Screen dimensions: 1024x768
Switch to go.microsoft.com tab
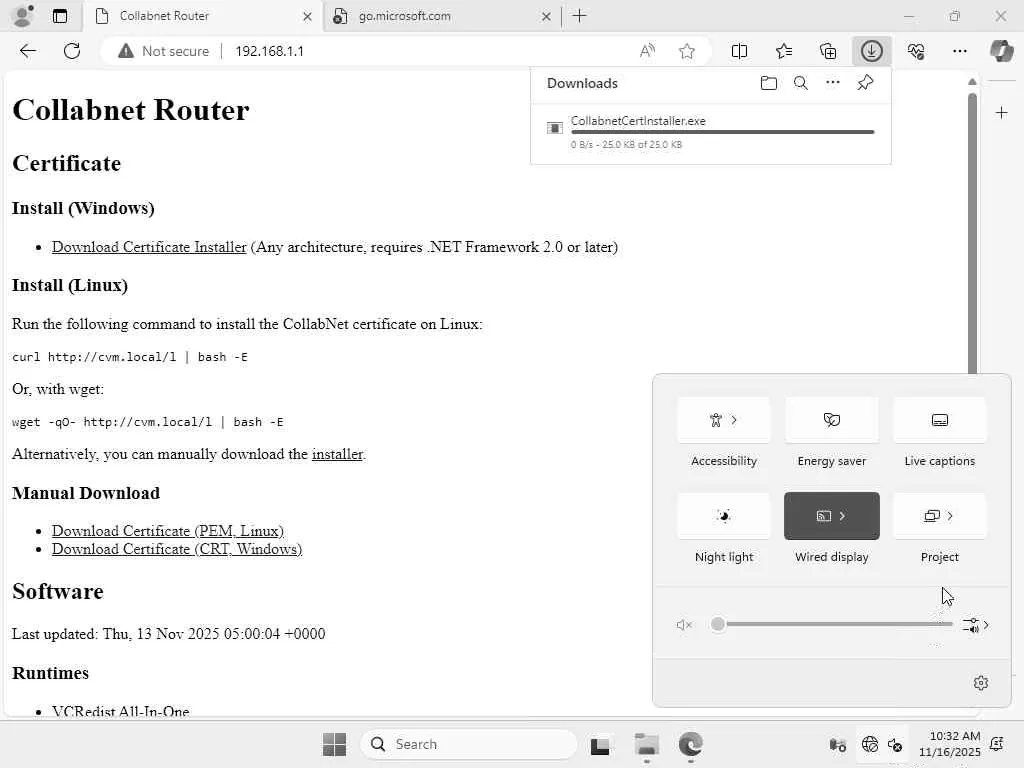(x=442, y=16)
